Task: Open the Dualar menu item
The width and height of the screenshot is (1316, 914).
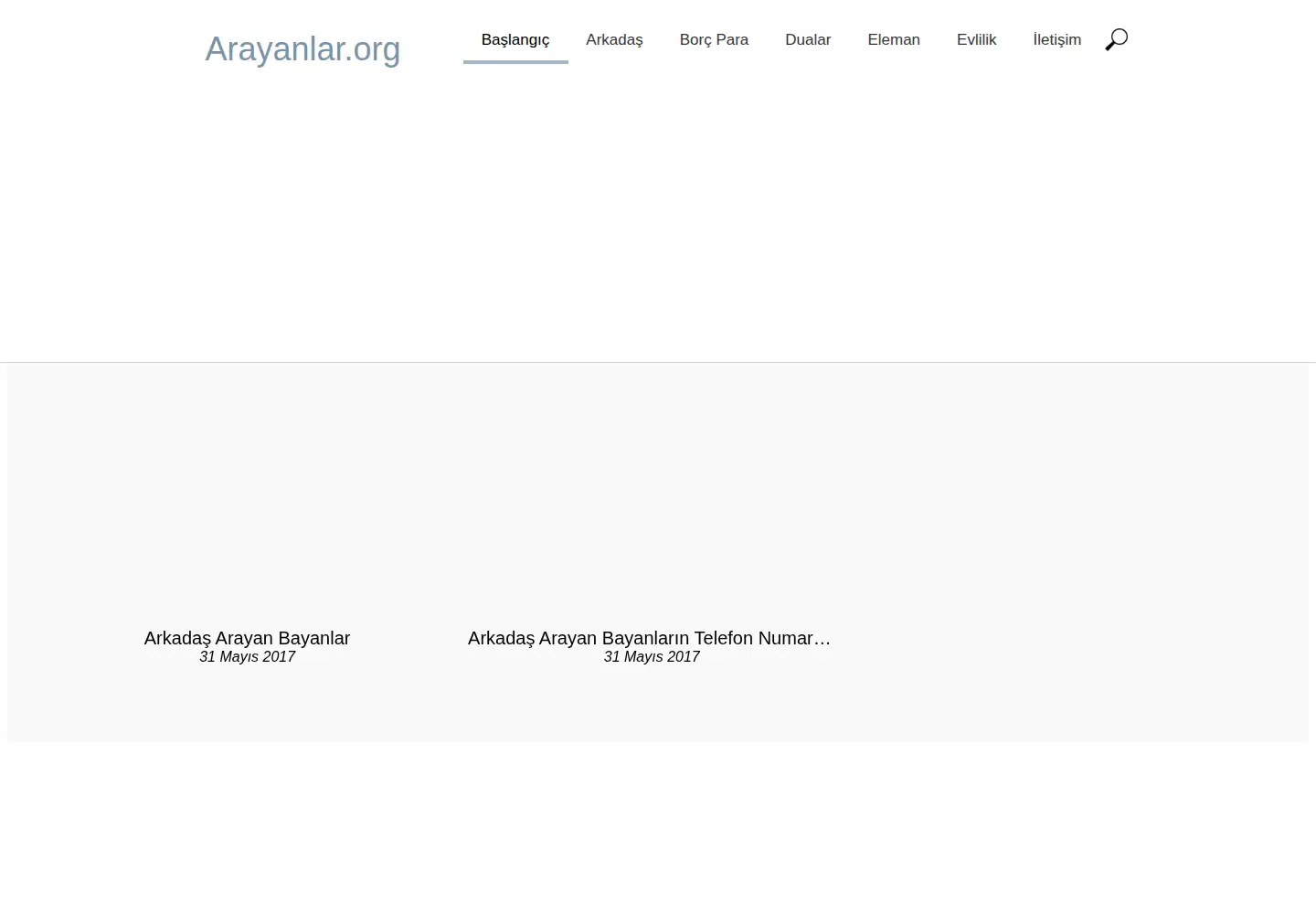Action: pyautogui.click(x=808, y=40)
